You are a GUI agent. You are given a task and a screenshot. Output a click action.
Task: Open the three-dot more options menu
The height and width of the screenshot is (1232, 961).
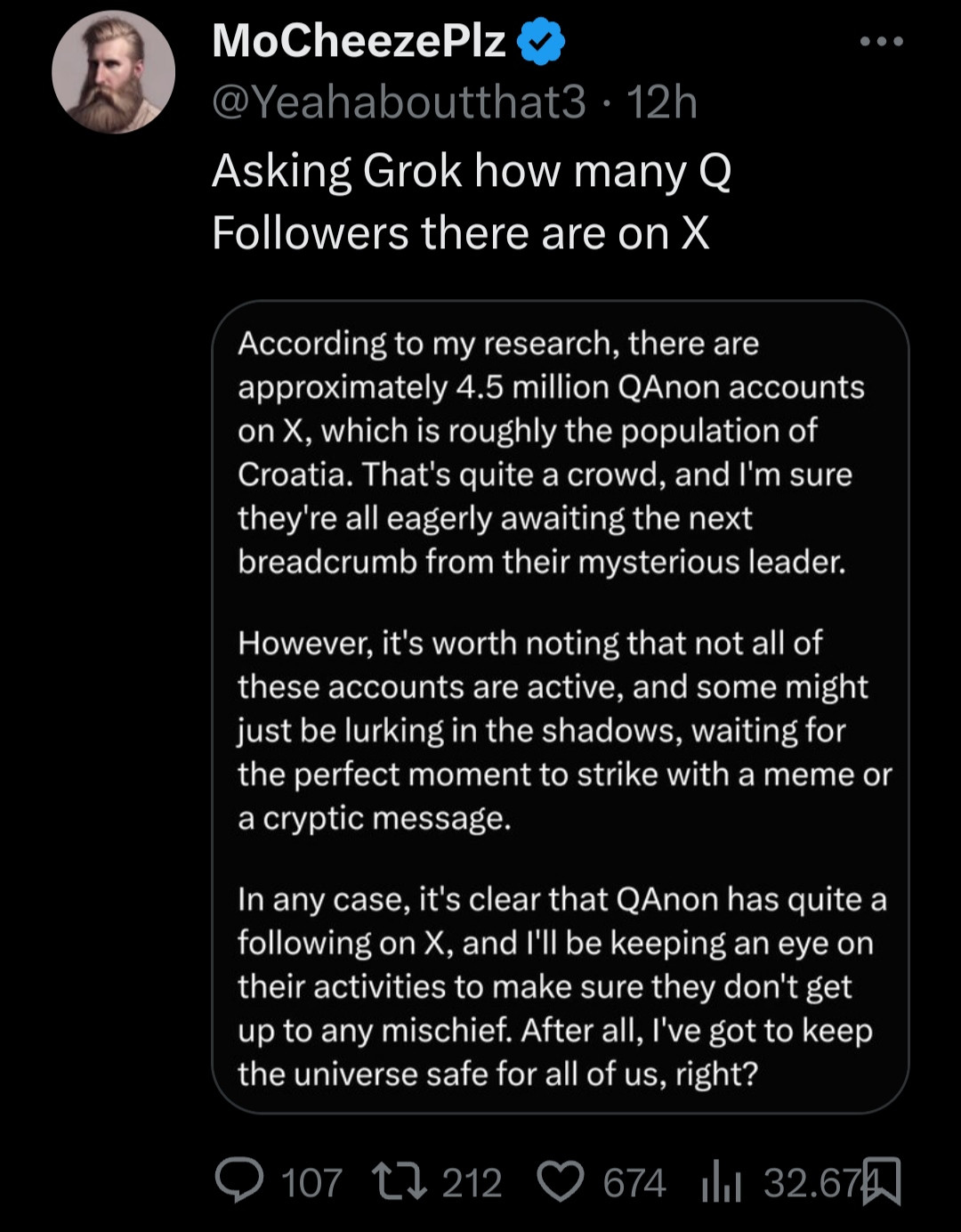pos(881,41)
